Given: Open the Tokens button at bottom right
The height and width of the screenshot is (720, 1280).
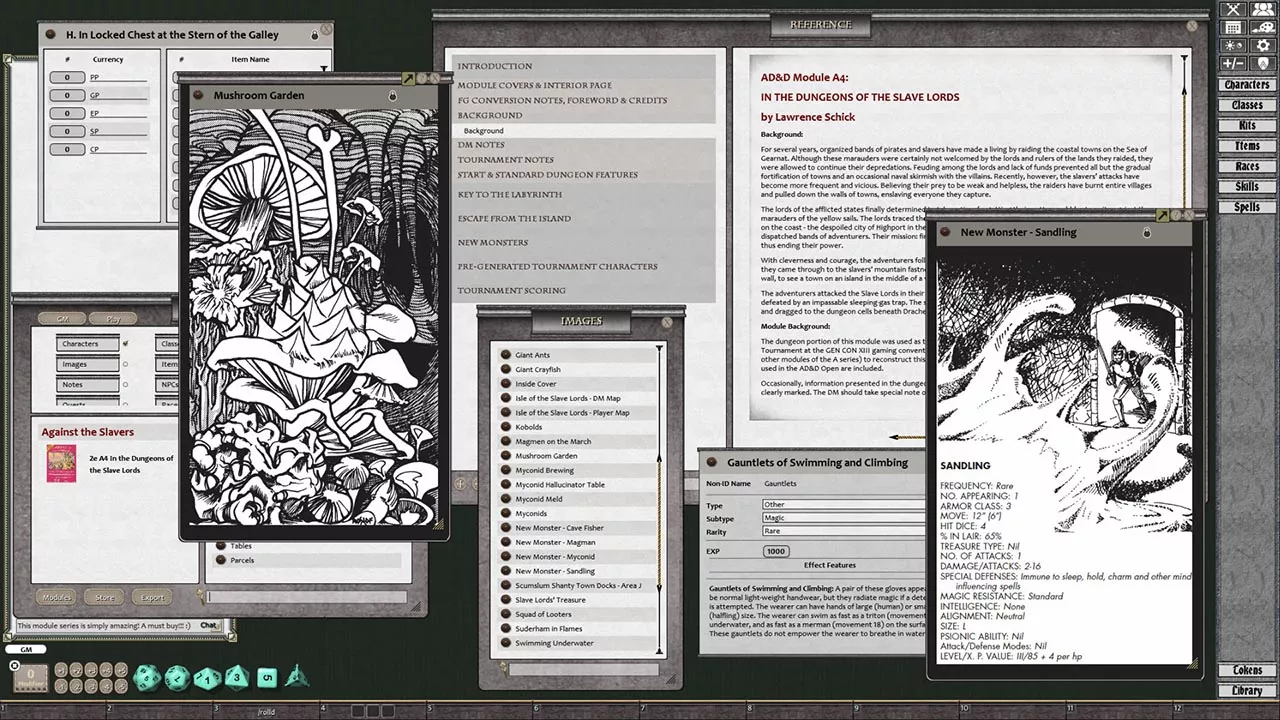Looking at the screenshot, I should [x=1247, y=671].
